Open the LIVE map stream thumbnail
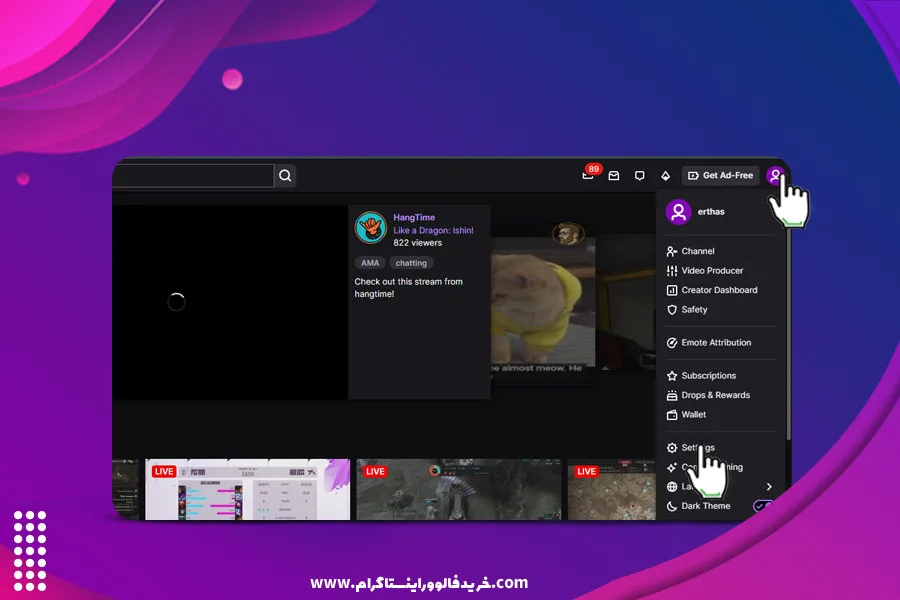Image resolution: width=900 pixels, height=600 pixels. point(612,489)
